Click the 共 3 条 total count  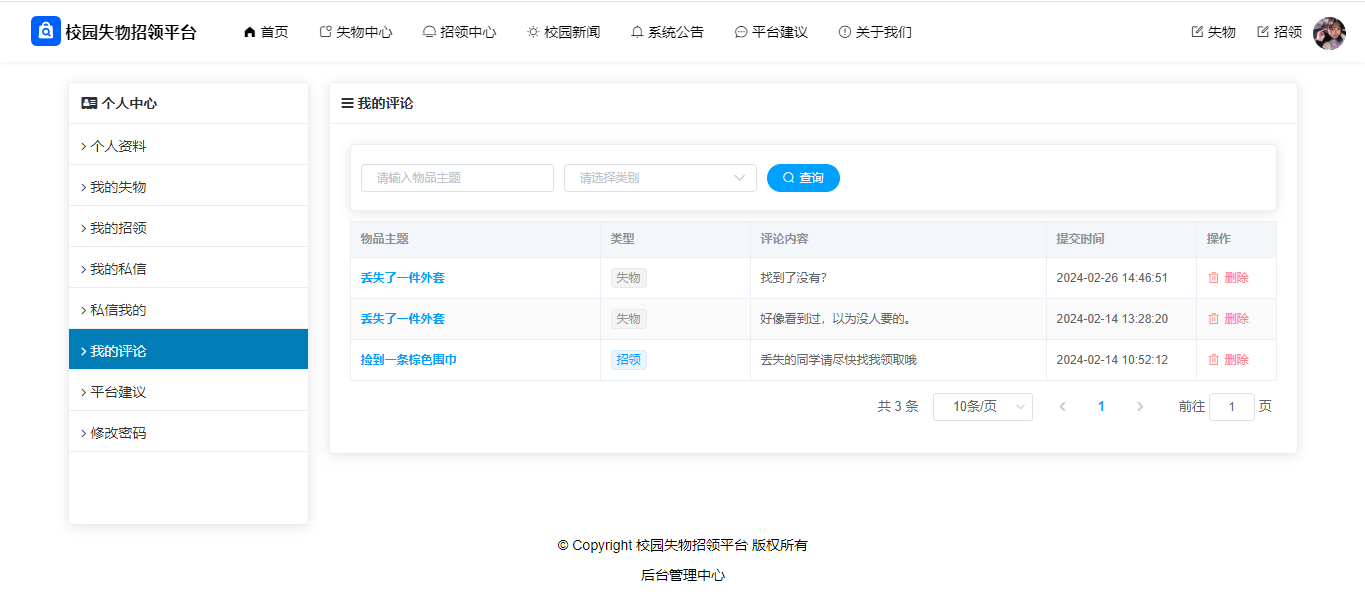point(898,407)
